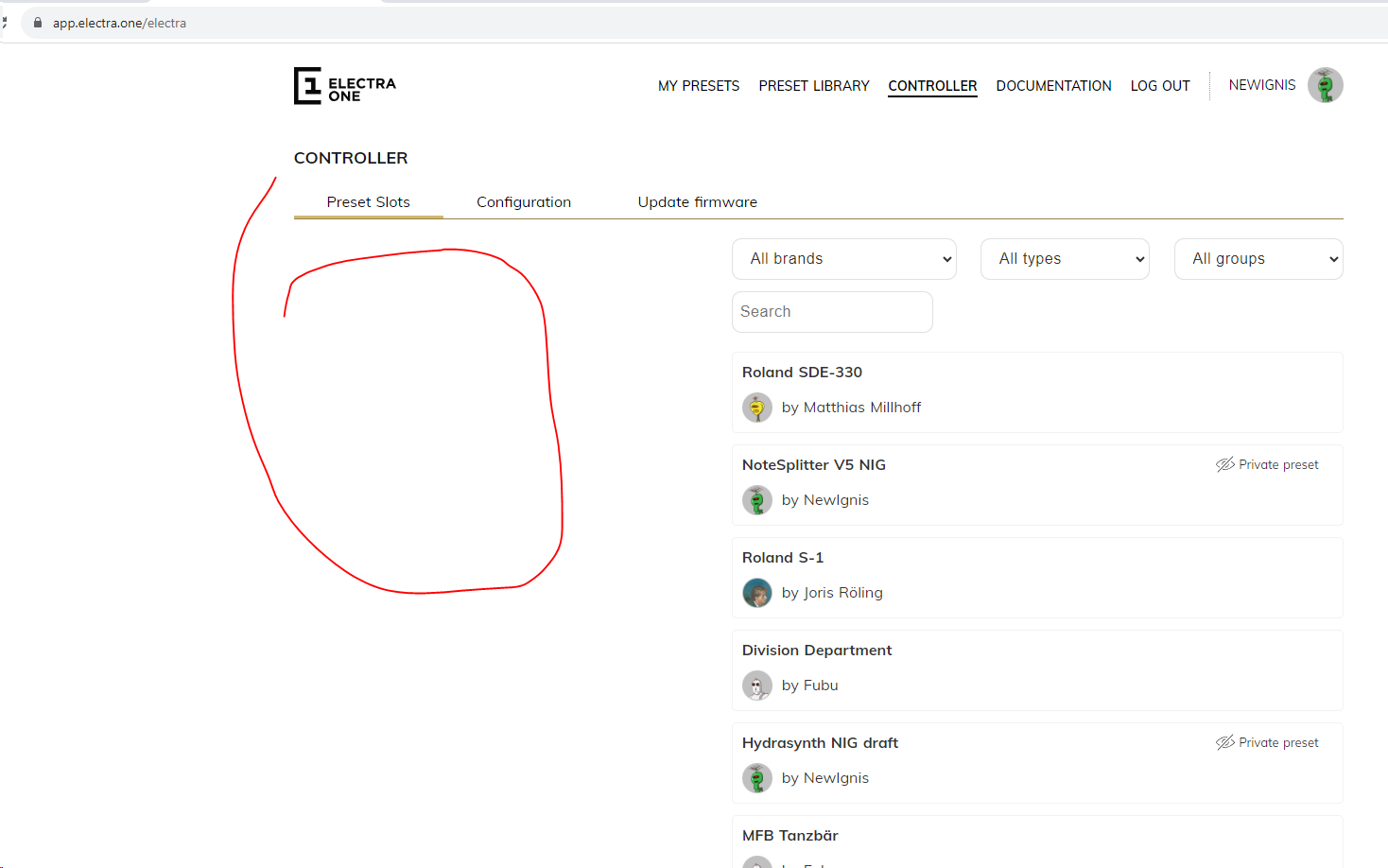The height and width of the screenshot is (868, 1388).
Task: Click 'by NewIgnis' under NoteSplitter V5 NIG
Action: [825, 500]
